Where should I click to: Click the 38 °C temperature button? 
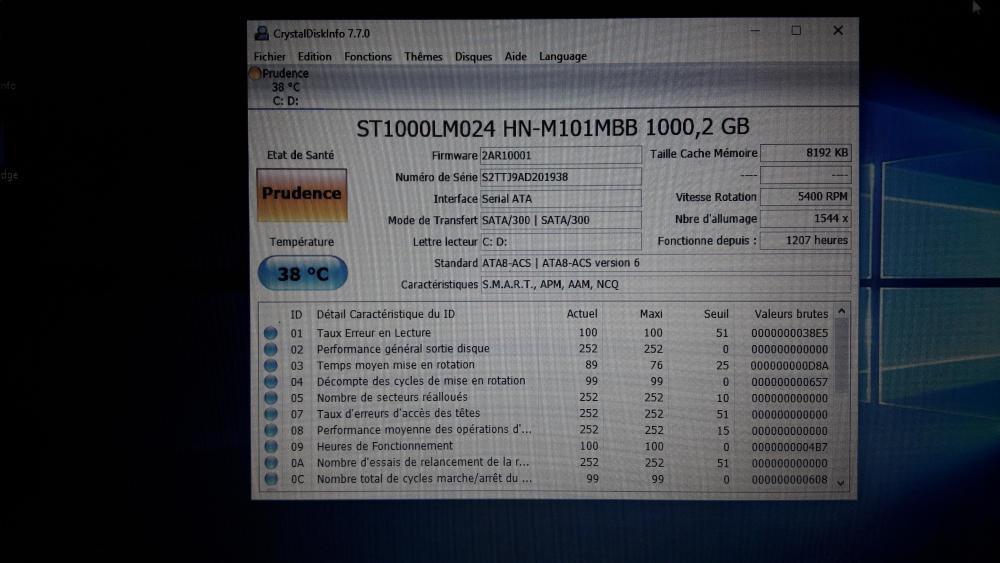[302, 274]
